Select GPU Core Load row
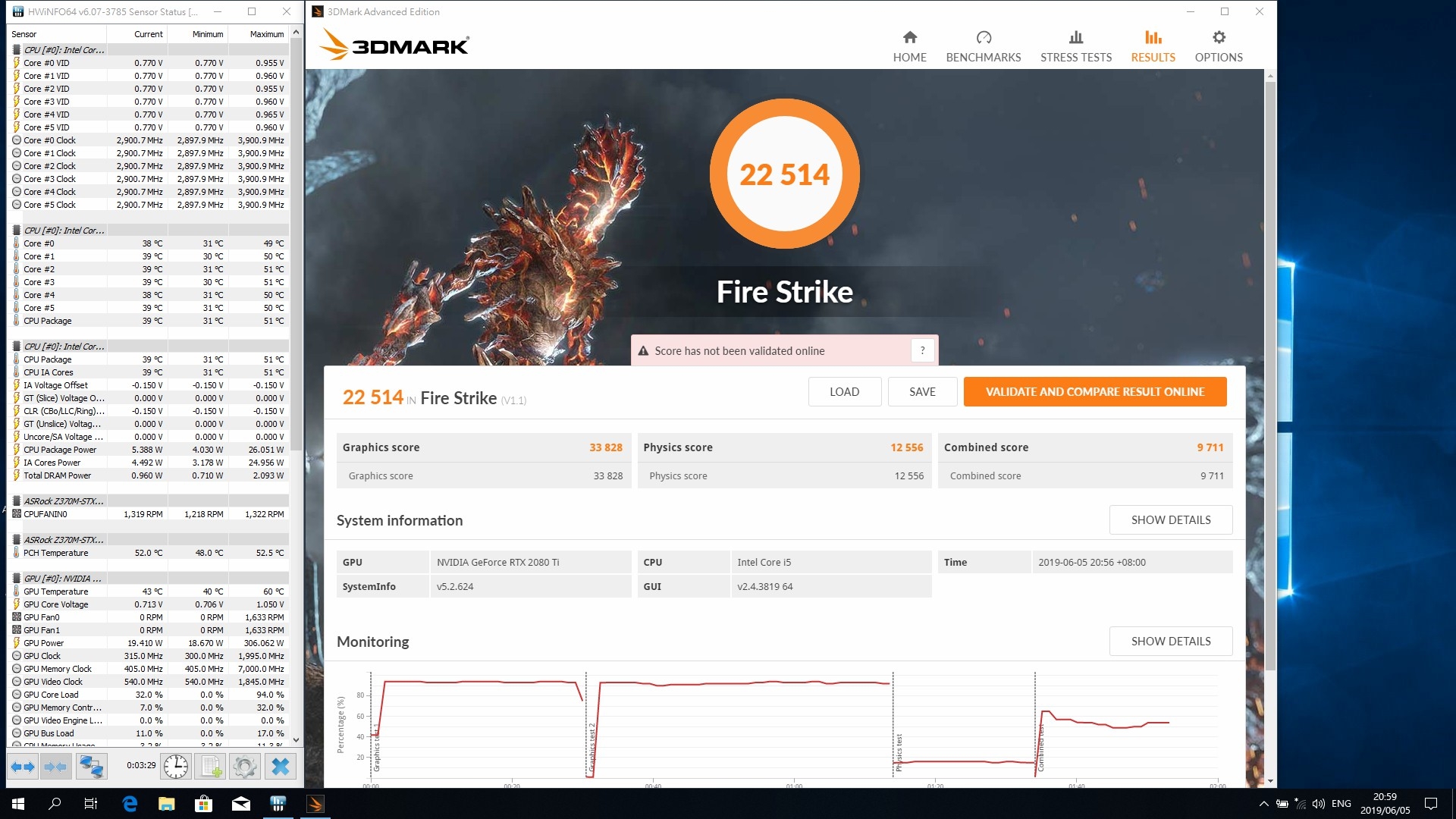The width and height of the screenshot is (1456, 819). point(149,695)
